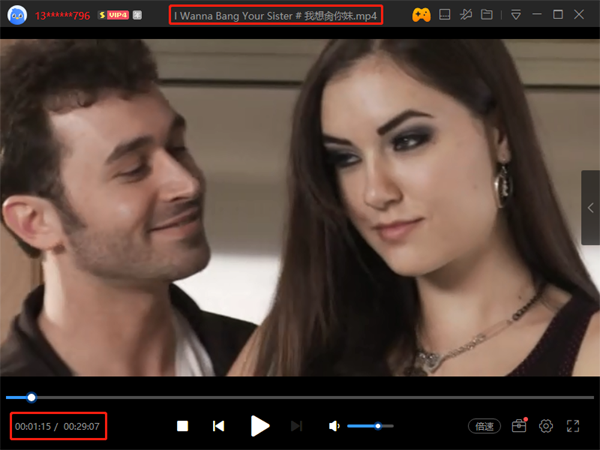Skip to the next video

click(x=296, y=426)
